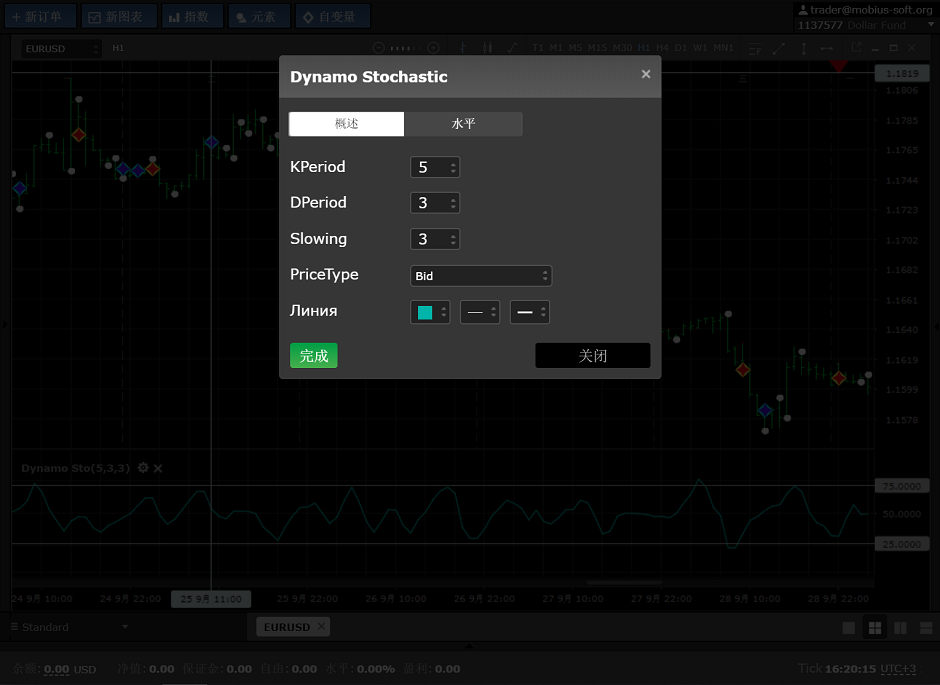Viewport: 940px width, 685px height.
Task: Click the green 完成 button
Action: pos(314,355)
